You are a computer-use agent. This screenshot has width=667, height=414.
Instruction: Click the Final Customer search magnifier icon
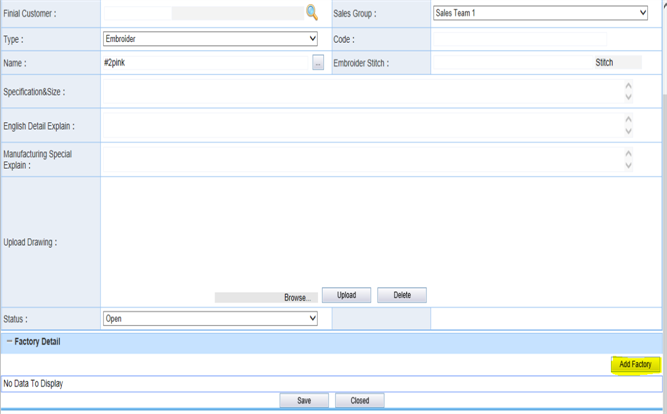click(311, 13)
